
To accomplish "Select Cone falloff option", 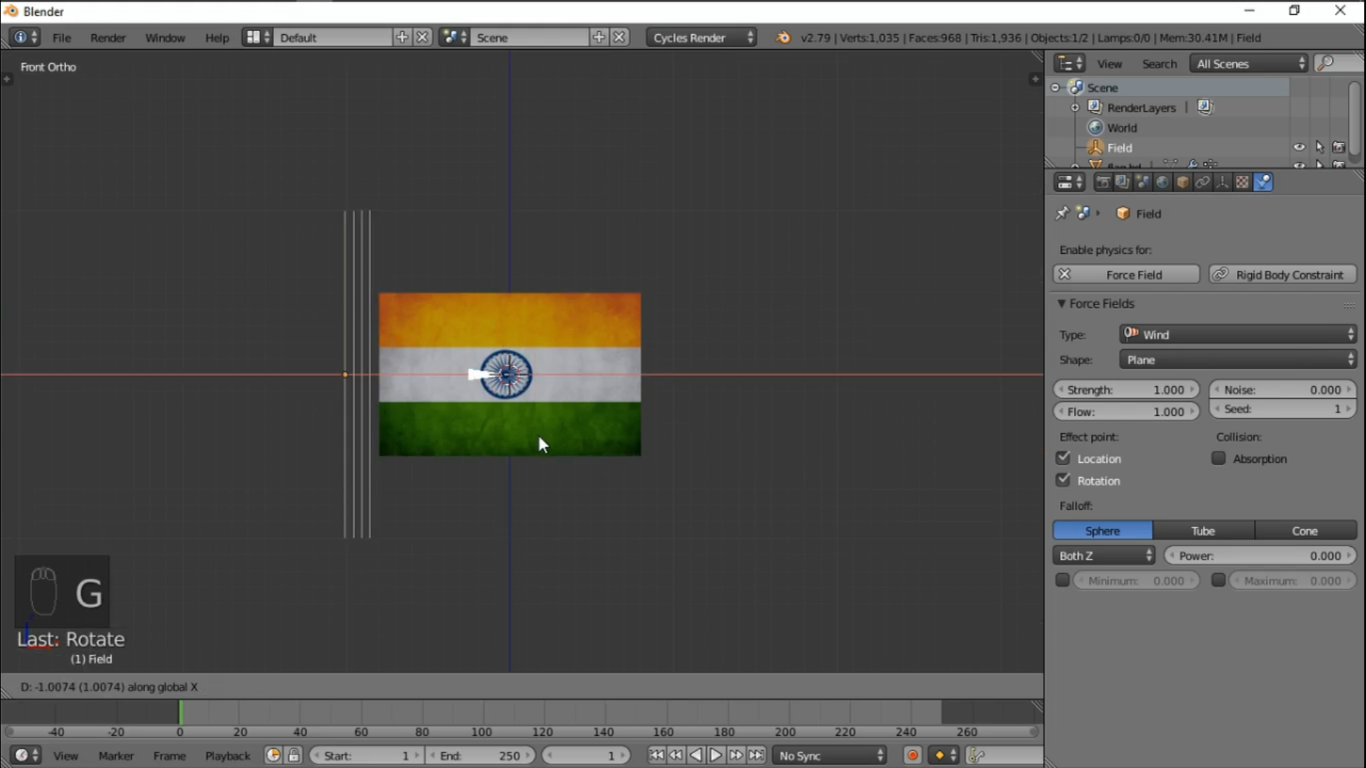I will coord(1305,530).
